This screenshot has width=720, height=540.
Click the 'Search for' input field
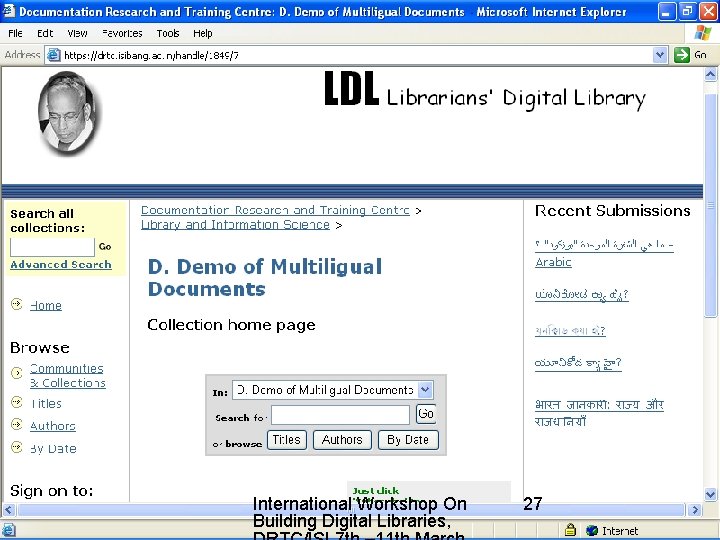point(340,415)
